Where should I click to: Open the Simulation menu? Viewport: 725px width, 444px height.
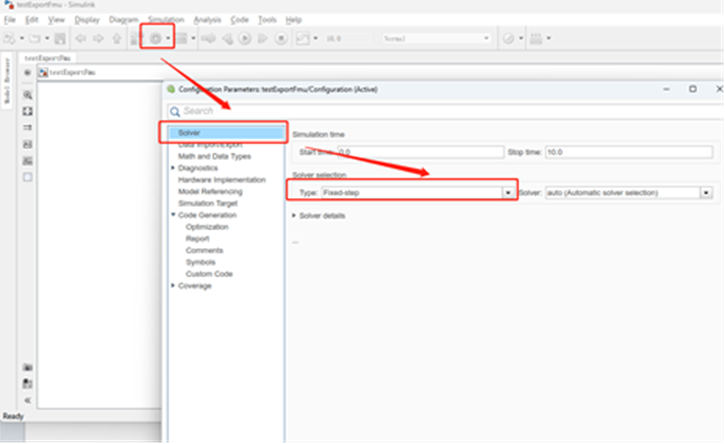[x=166, y=20]
